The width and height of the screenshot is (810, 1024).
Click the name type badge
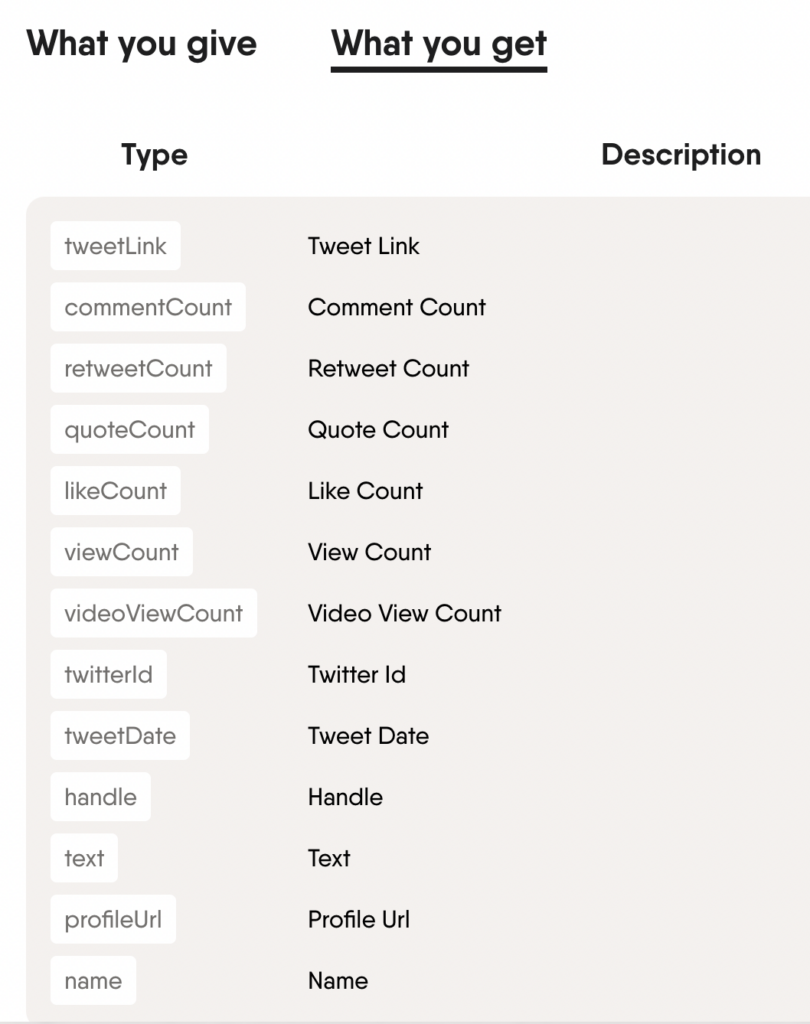pos(93,980)
